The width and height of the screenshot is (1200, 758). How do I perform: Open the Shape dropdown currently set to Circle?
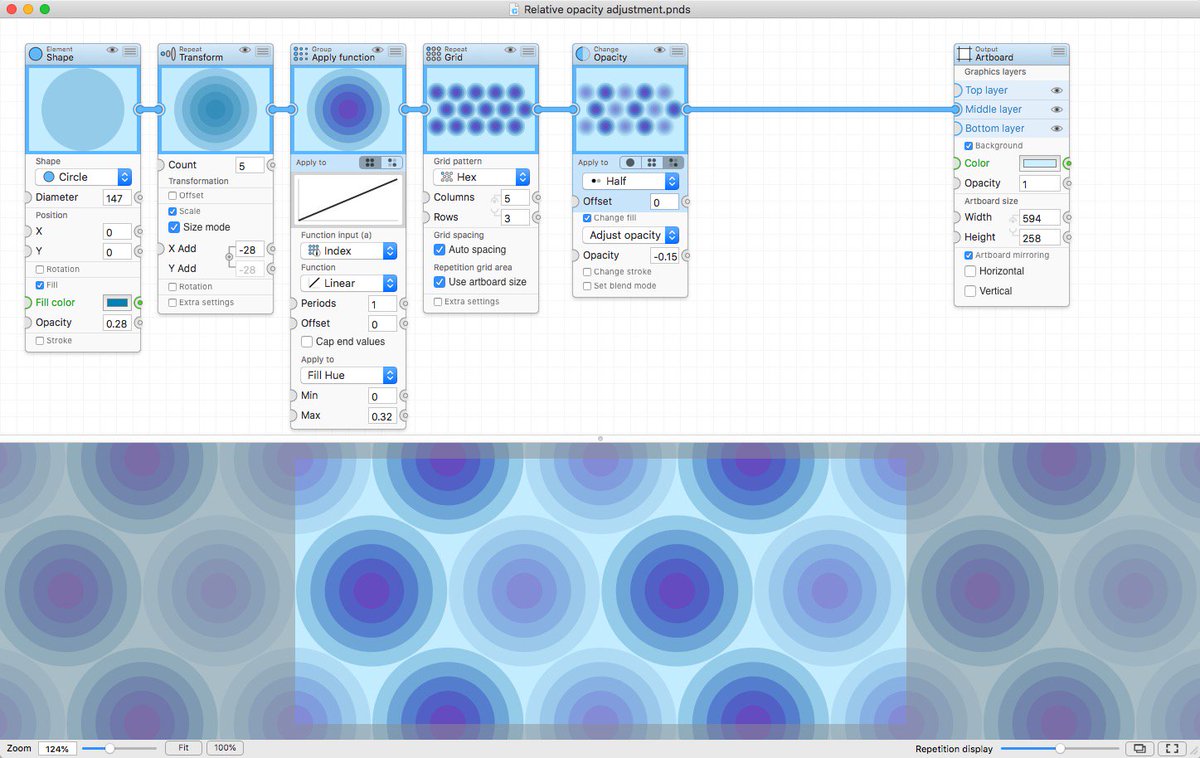tap(83, 176)
